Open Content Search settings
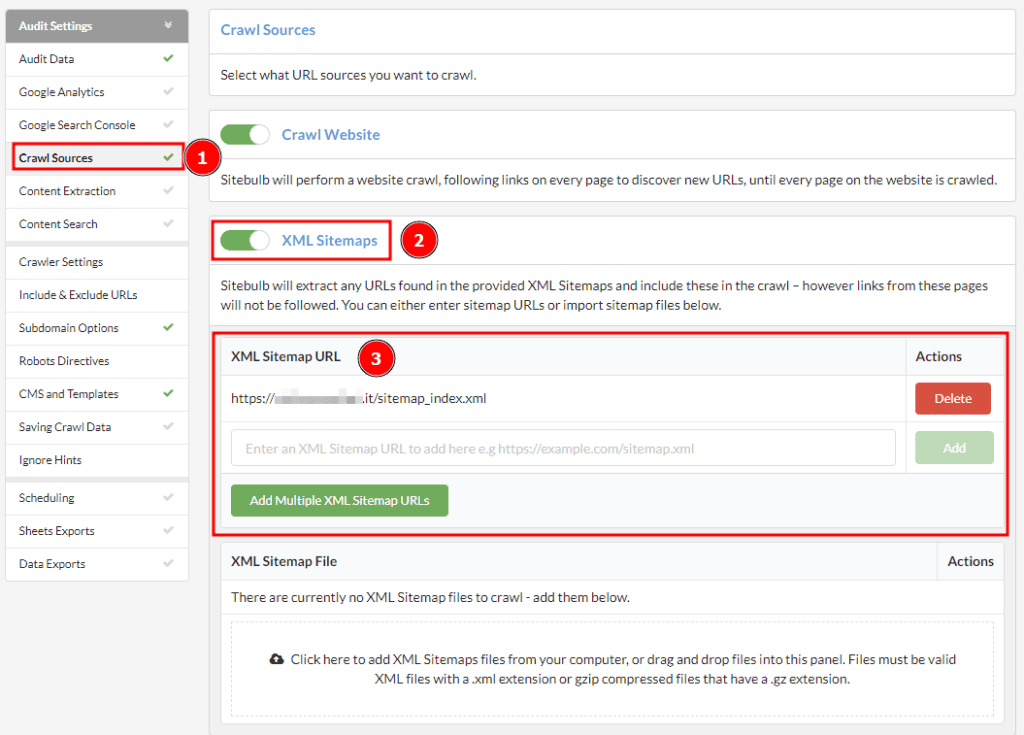Image resolution: width=1024 pixels, height=735 pixels. 97,224
